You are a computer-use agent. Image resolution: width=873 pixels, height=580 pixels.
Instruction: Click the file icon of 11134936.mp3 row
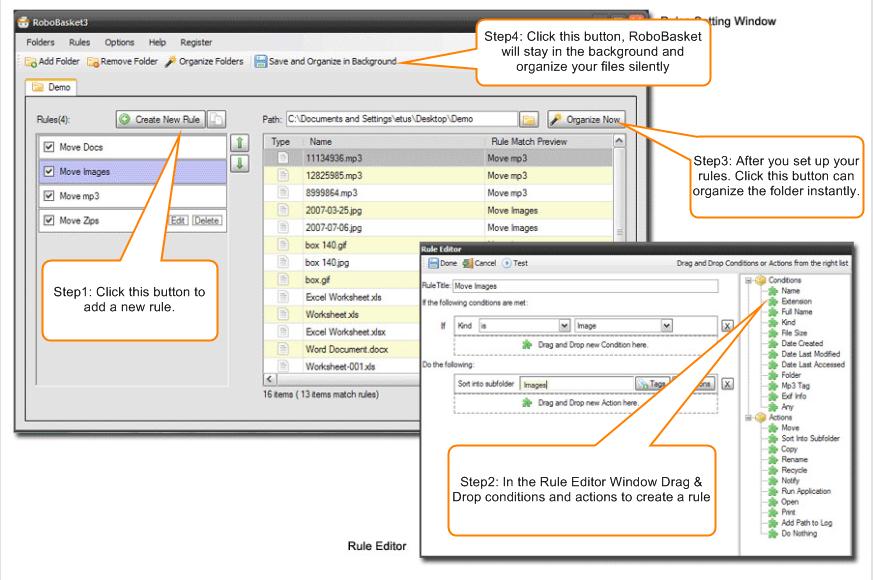(x=283, y=158)
